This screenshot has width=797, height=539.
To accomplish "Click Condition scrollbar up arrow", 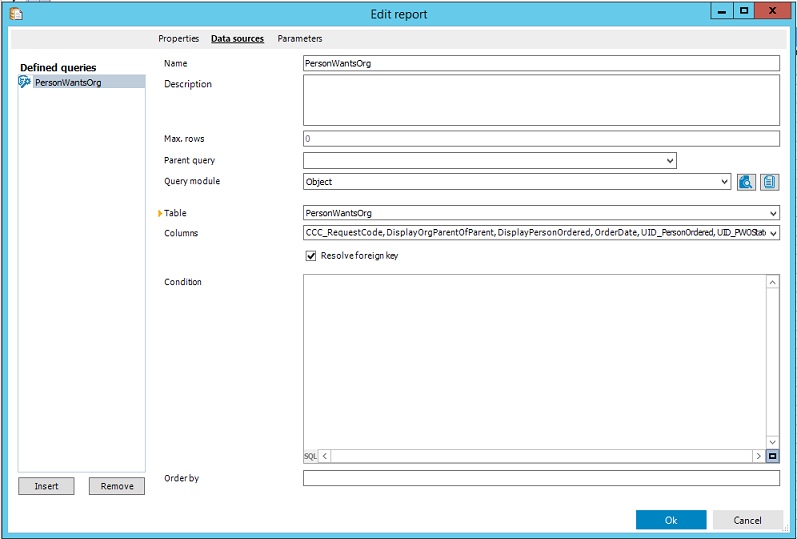I will (773, 283).
